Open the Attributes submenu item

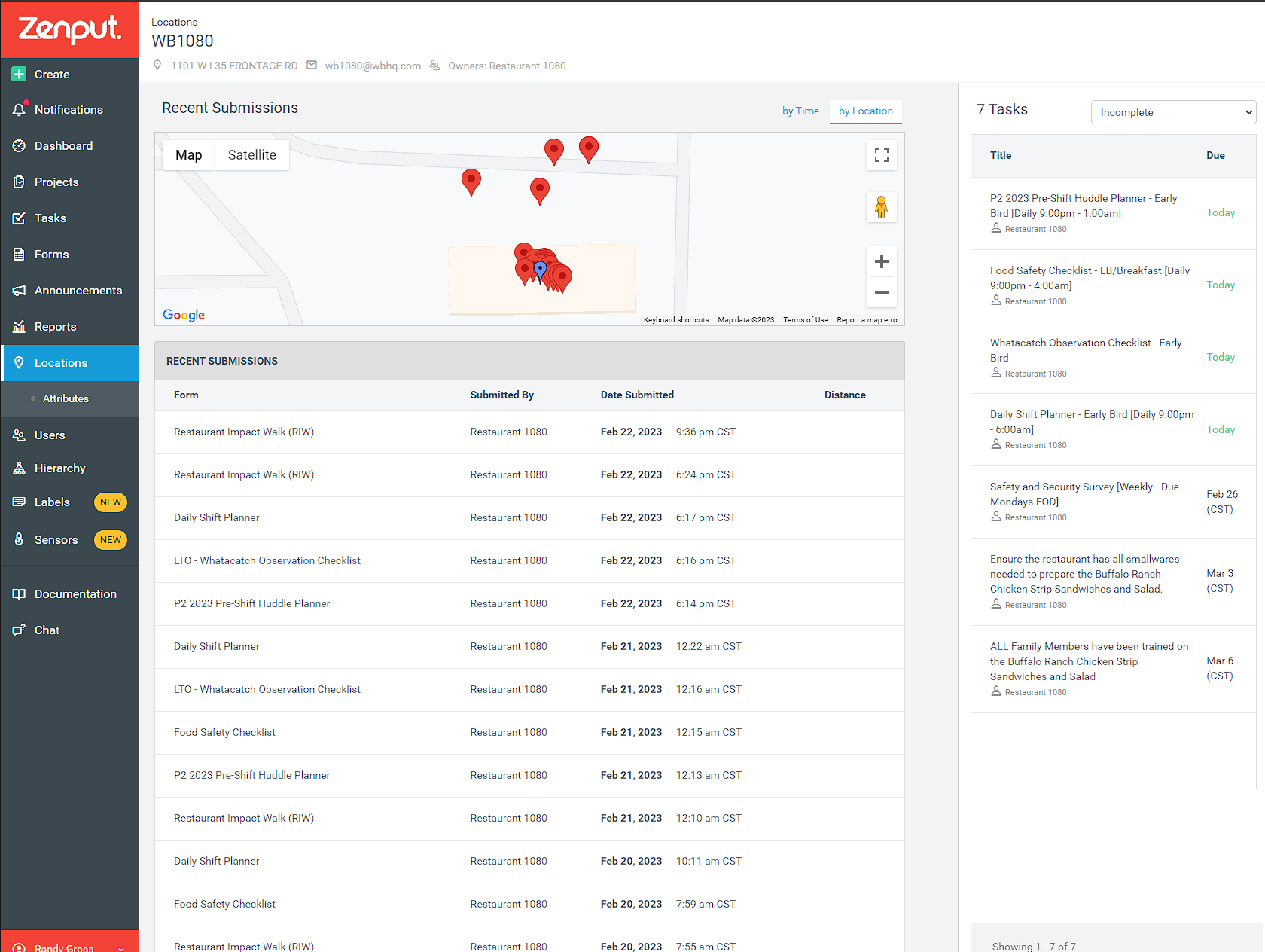coord(66,398)
